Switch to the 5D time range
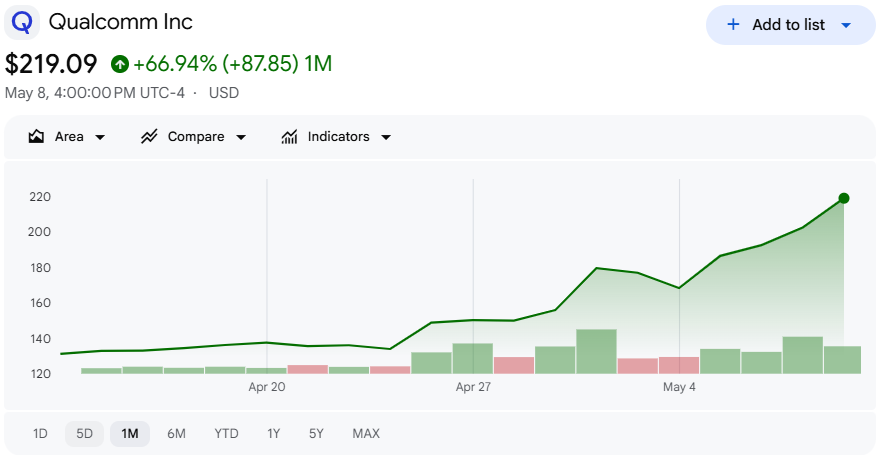 [x=84, y=434]
